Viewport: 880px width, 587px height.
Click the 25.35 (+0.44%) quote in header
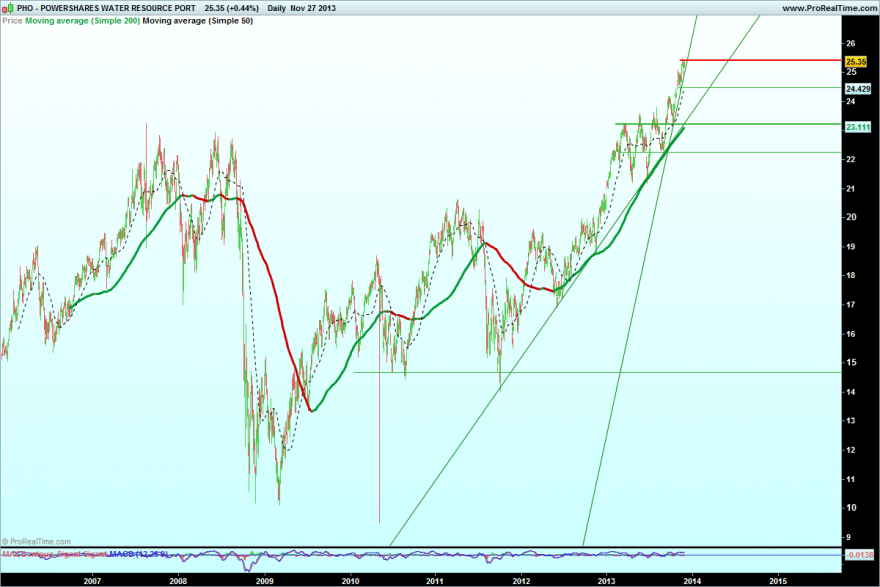pos(231,8)
